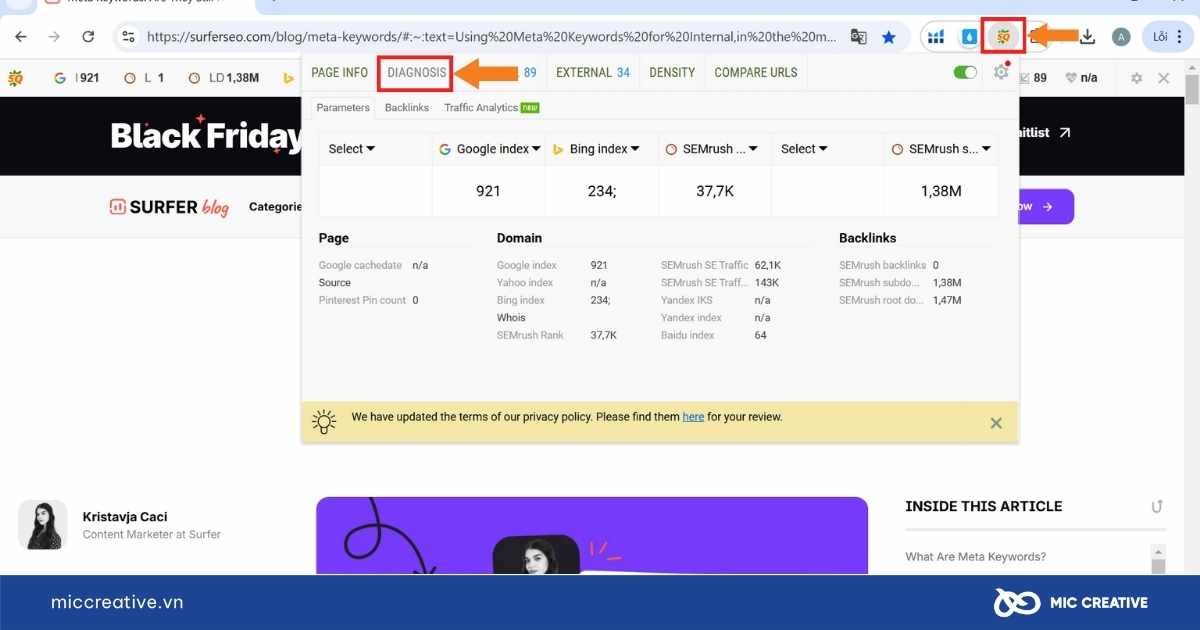Click the n/a heart icon in SEObar

[x=1081, y=77]
